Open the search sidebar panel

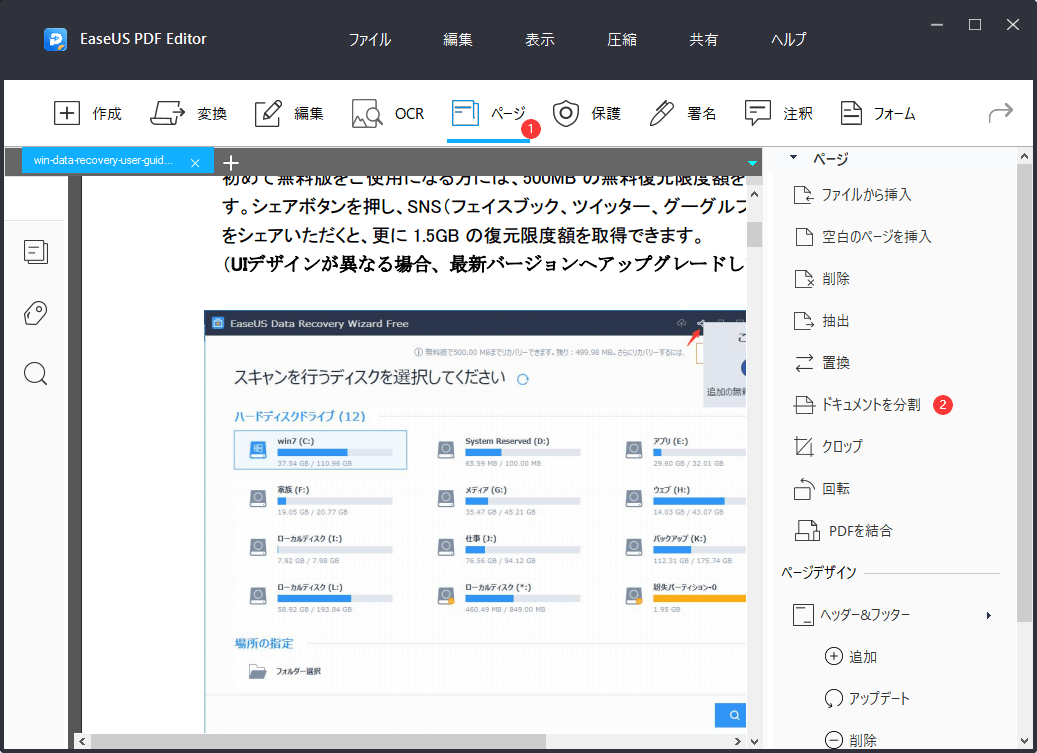35,373
